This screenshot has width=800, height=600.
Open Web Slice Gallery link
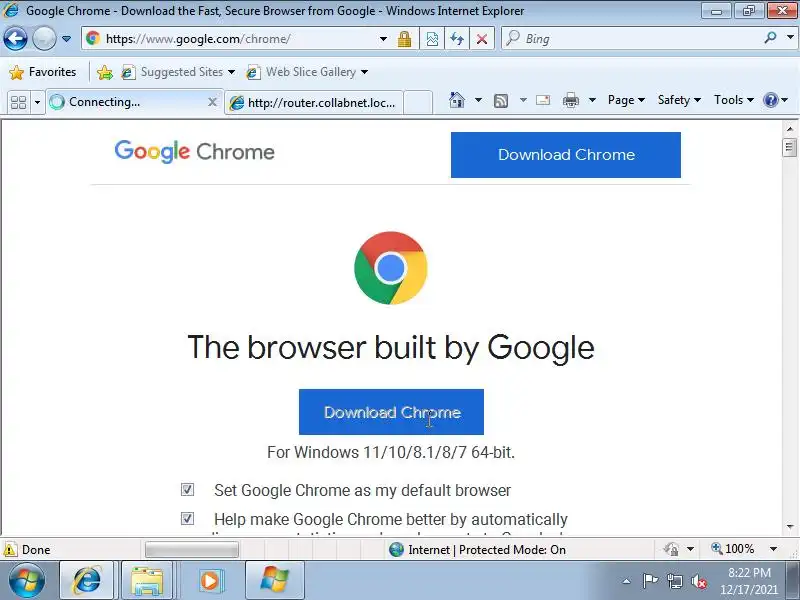pos(306,72)
